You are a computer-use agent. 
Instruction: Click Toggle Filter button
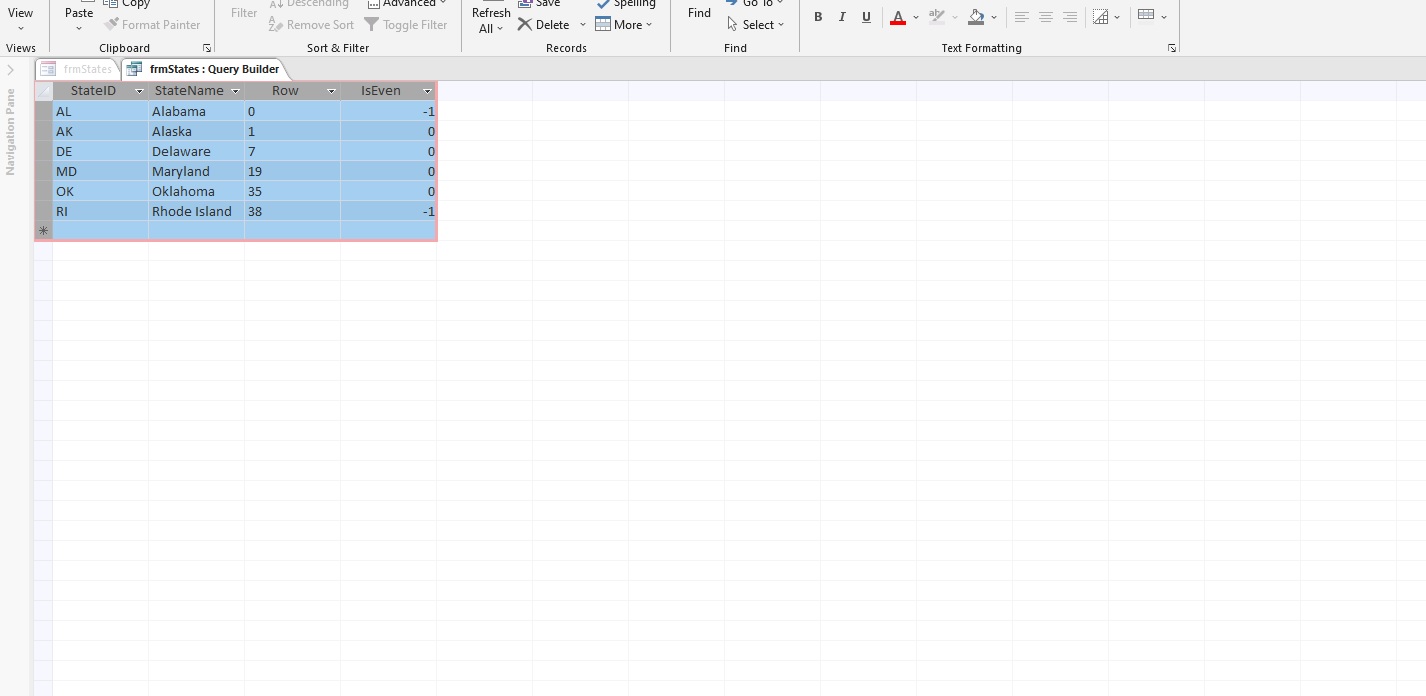click(x=406, y=25)
